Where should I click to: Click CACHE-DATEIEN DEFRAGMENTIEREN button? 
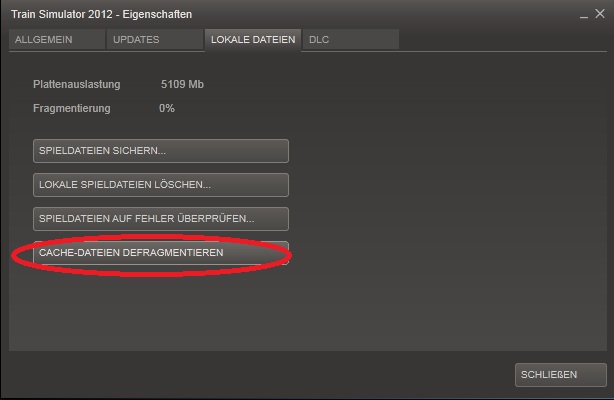(x=161, y=253)
